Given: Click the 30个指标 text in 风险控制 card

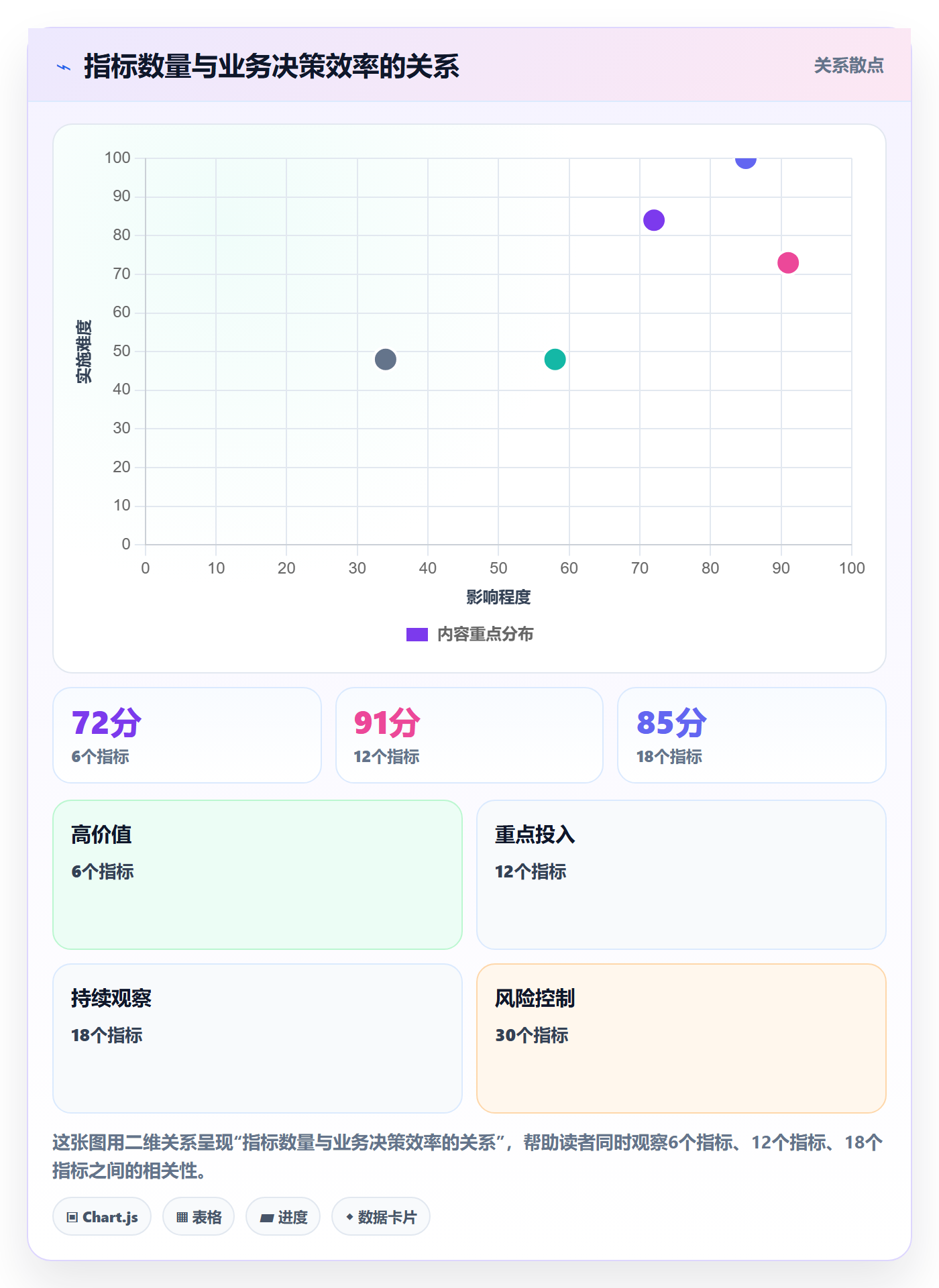Looking at the screenshot, I should coord(532,1035).
